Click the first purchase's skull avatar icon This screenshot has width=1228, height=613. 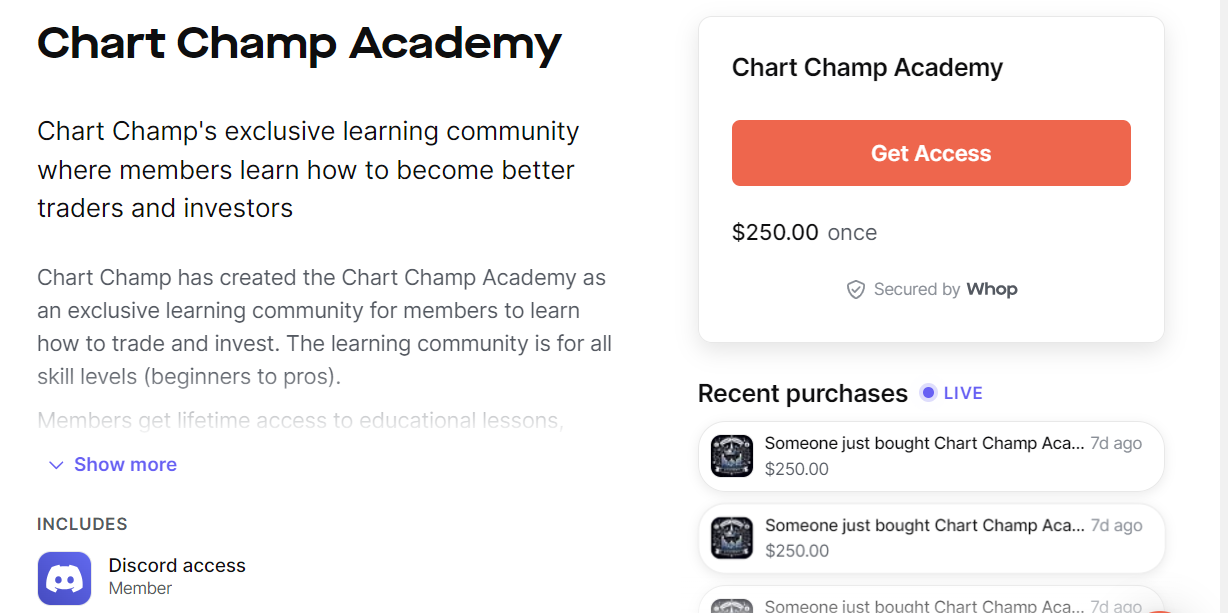tap(732, 455)
